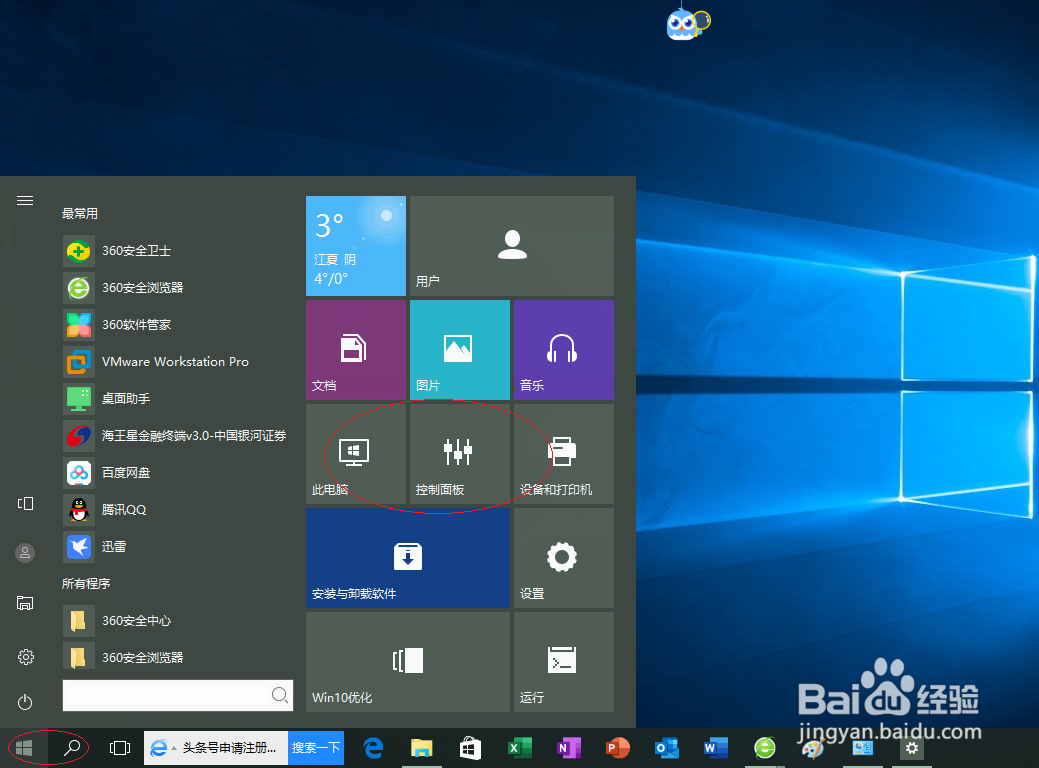Open the file explorer icon in start sidebar
This screenshot has height=768, width=1039.
[25, 603]
